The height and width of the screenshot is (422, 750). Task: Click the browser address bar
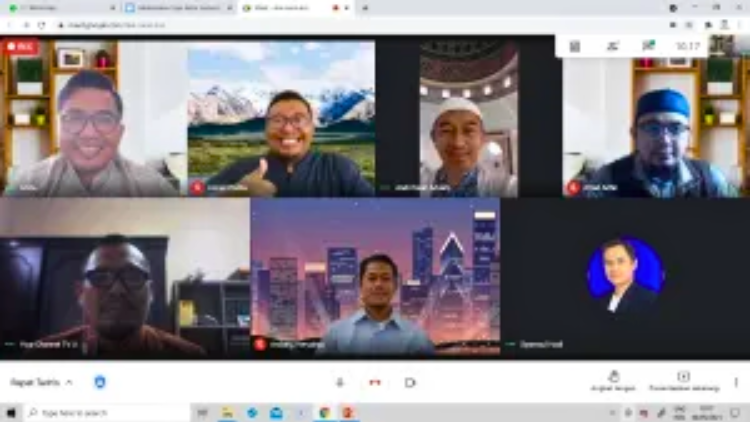tap(364, 25)
